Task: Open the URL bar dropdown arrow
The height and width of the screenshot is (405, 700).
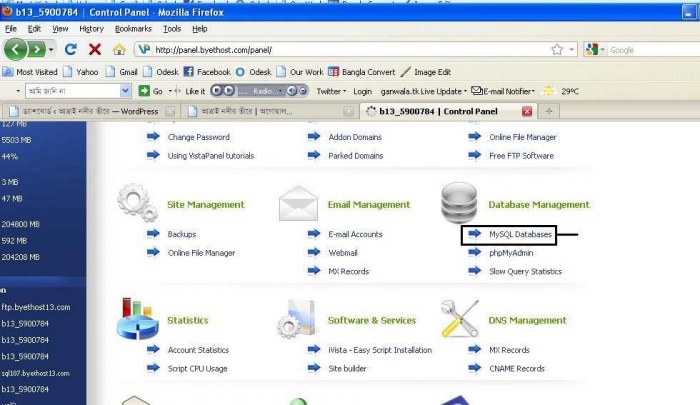Action: (x=571, y=50)
